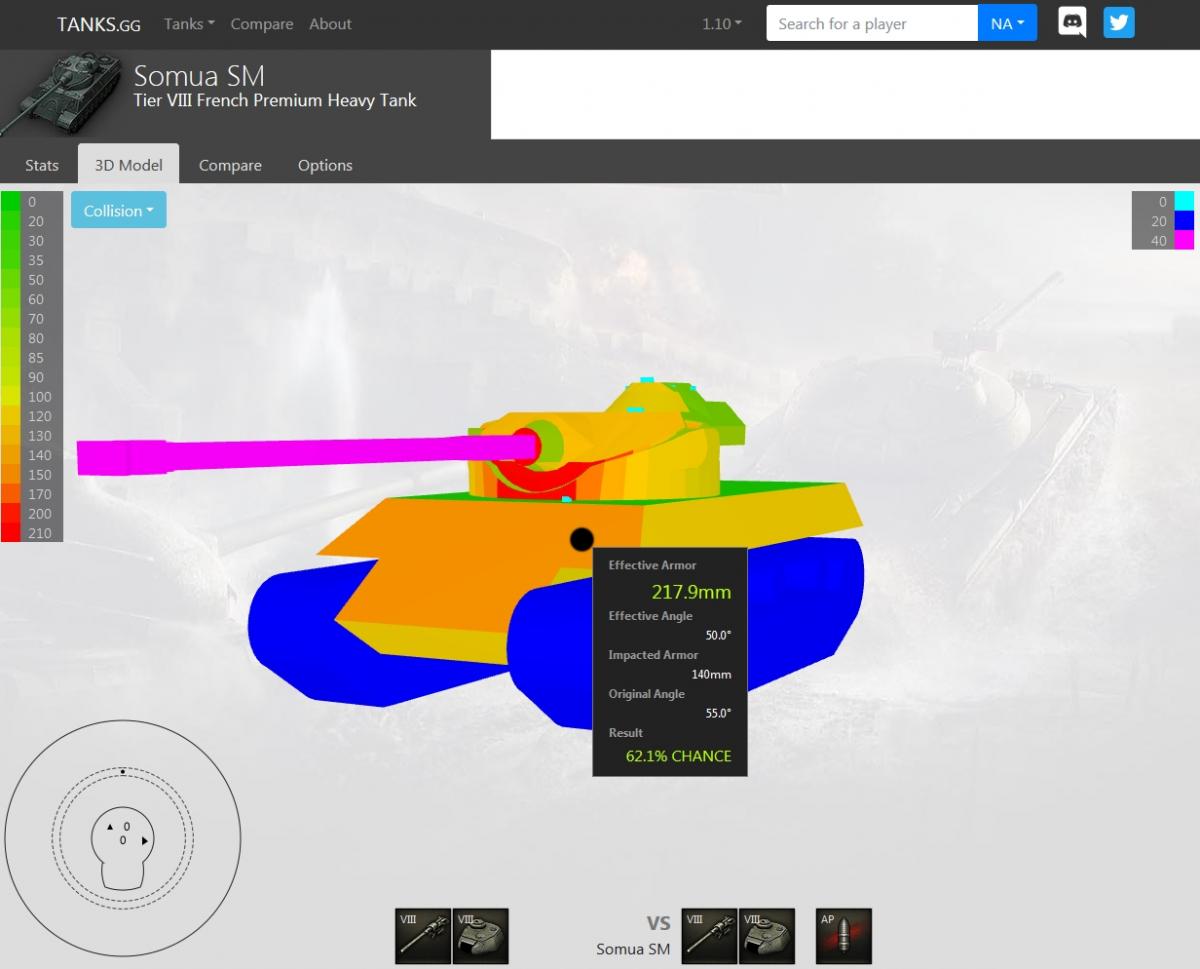Switch to the Stats tab

click(x=42, y=165)
